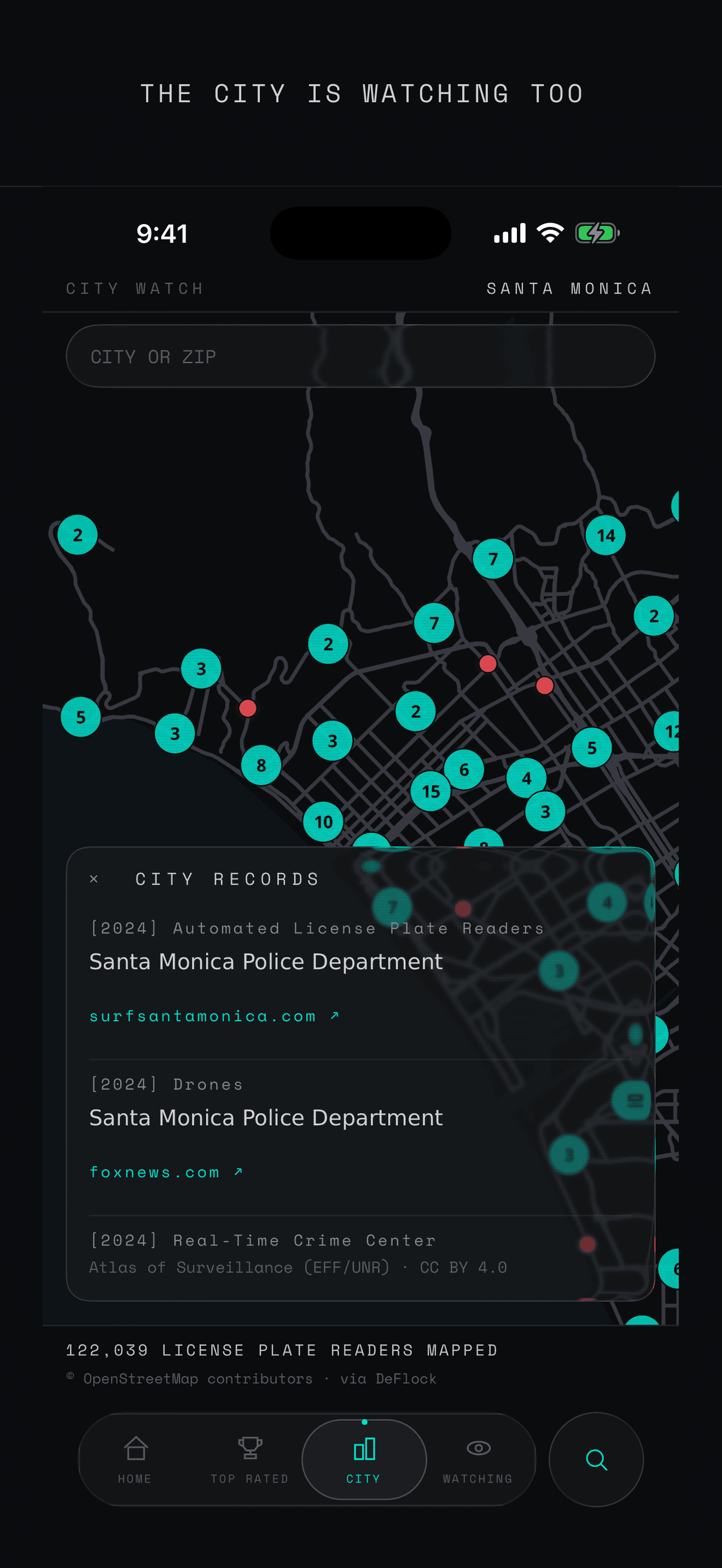Tap the Real-Time Crime Center record label
The height and width of the screenshot is (1568, 722).
point(263,1240)
